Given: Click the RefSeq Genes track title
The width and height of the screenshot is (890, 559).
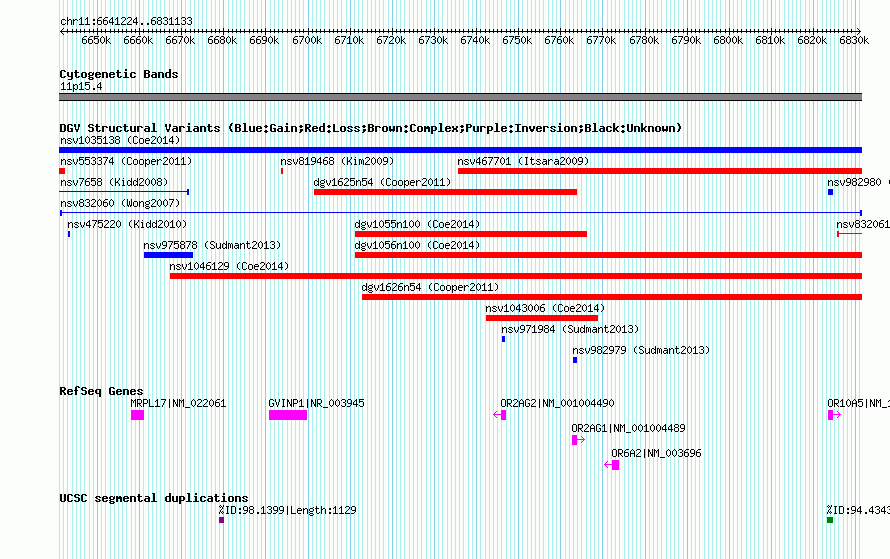Looking at the screenshot, I should (101, 391).
